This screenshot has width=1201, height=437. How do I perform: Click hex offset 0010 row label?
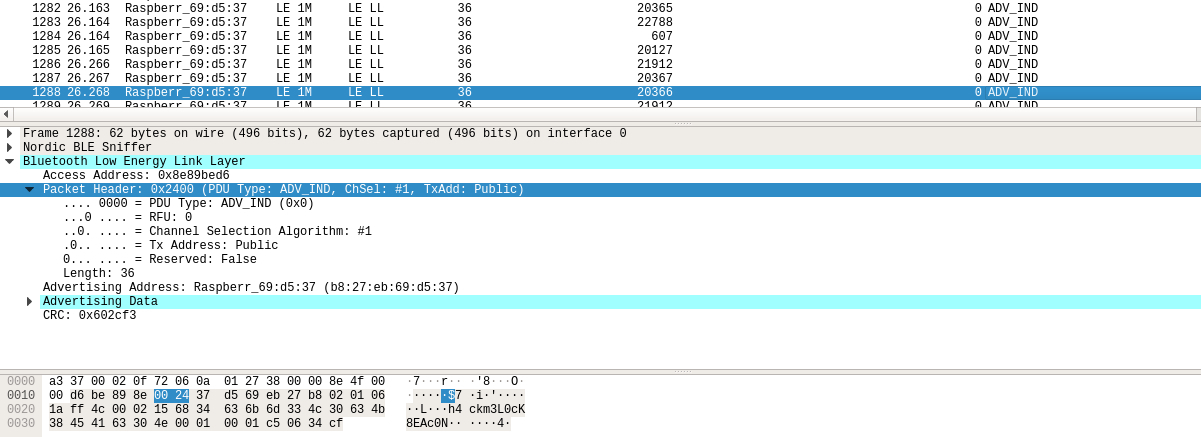[21, 396]
